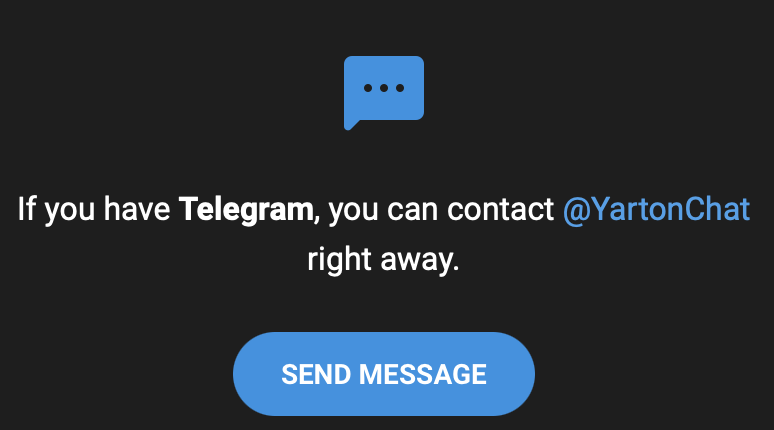
Task: Click the top edge of the message bubble icon
Action: (x=384, y=58)
